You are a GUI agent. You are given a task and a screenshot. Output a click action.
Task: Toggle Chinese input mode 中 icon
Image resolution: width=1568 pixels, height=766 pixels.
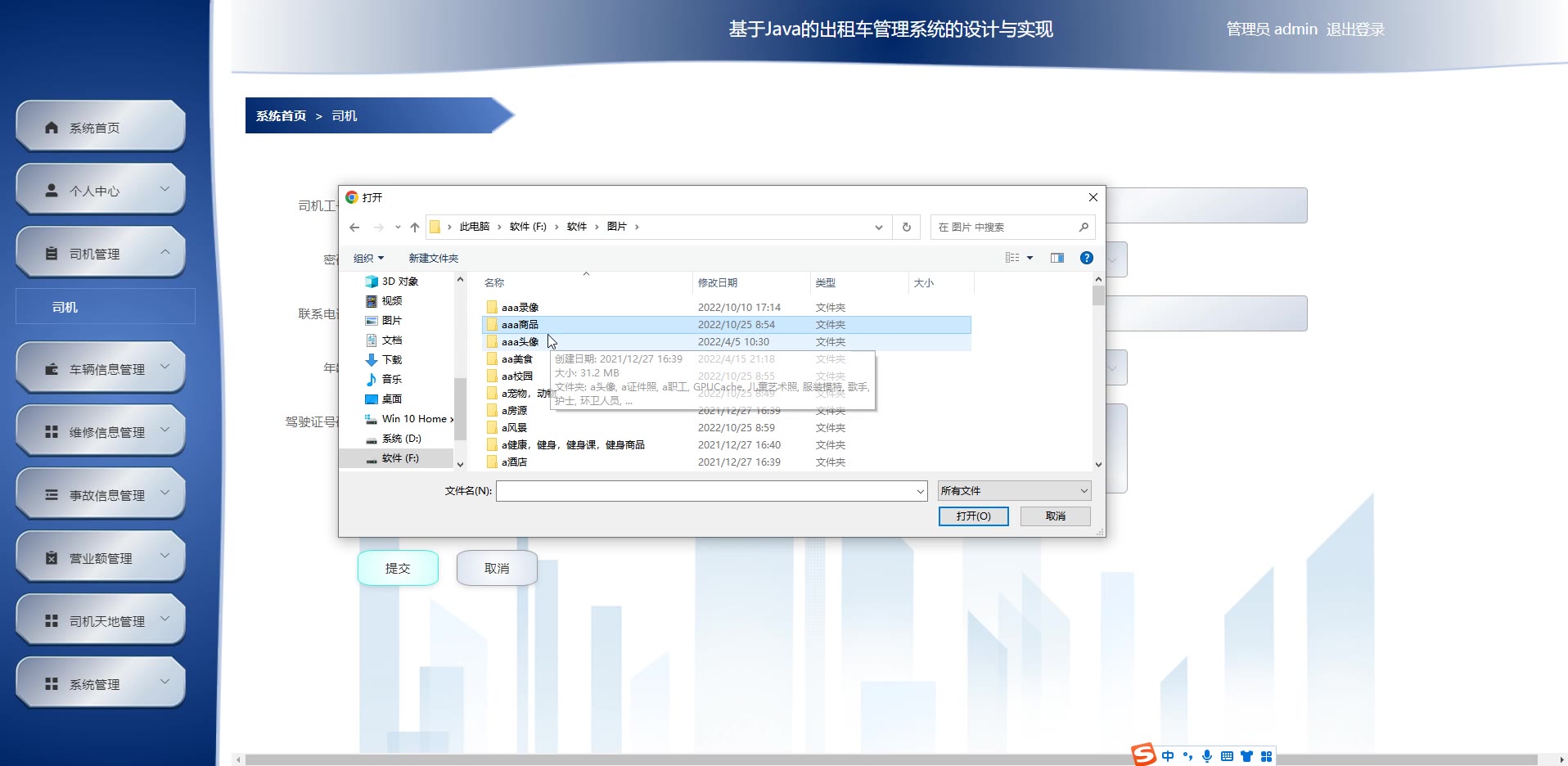point(1168,756)
